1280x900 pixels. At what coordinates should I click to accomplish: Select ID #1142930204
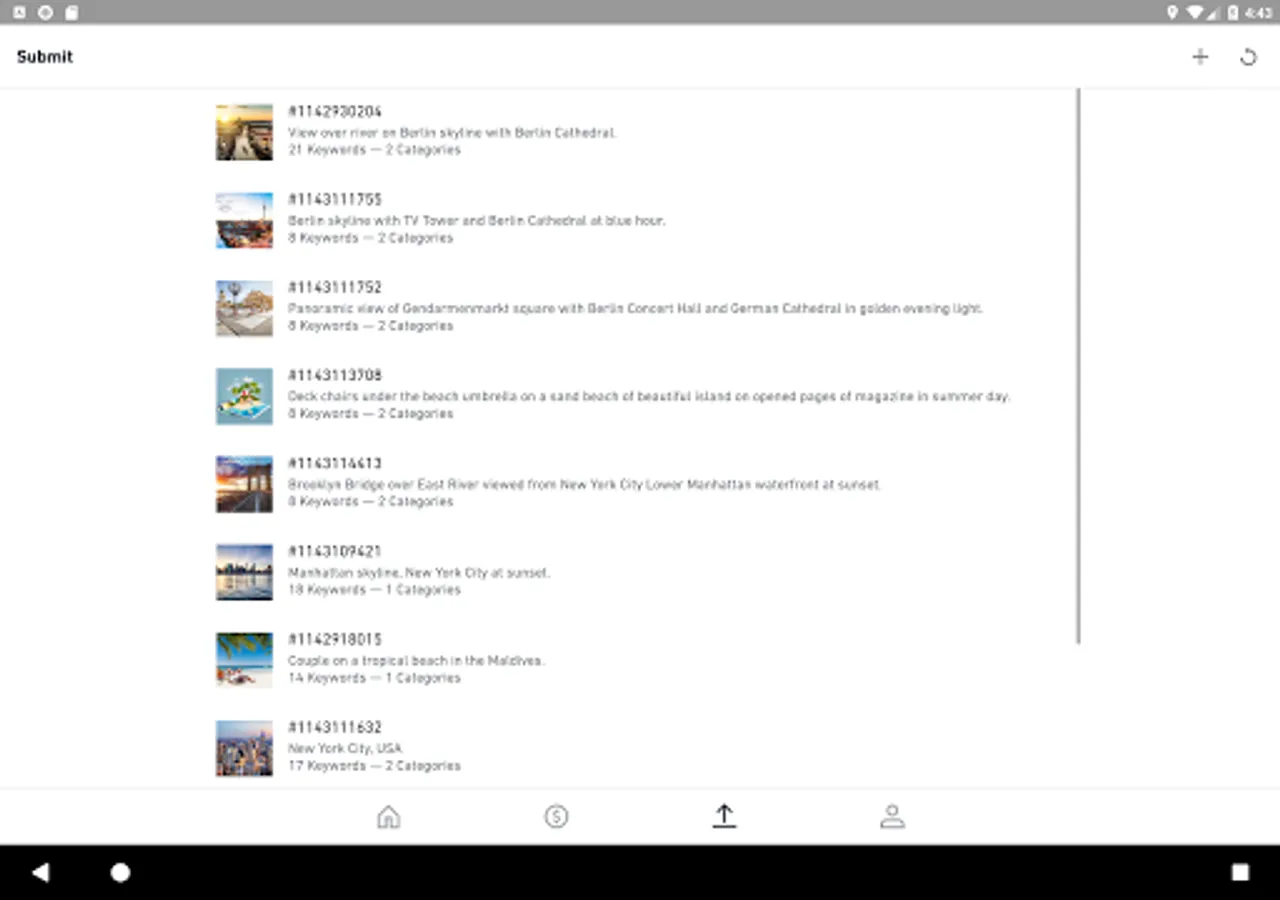tap(335, 112)
